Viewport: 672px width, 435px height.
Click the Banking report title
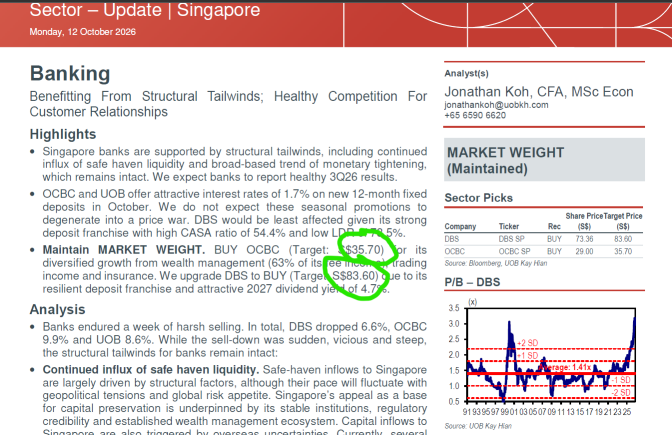(x=70, y=73)
